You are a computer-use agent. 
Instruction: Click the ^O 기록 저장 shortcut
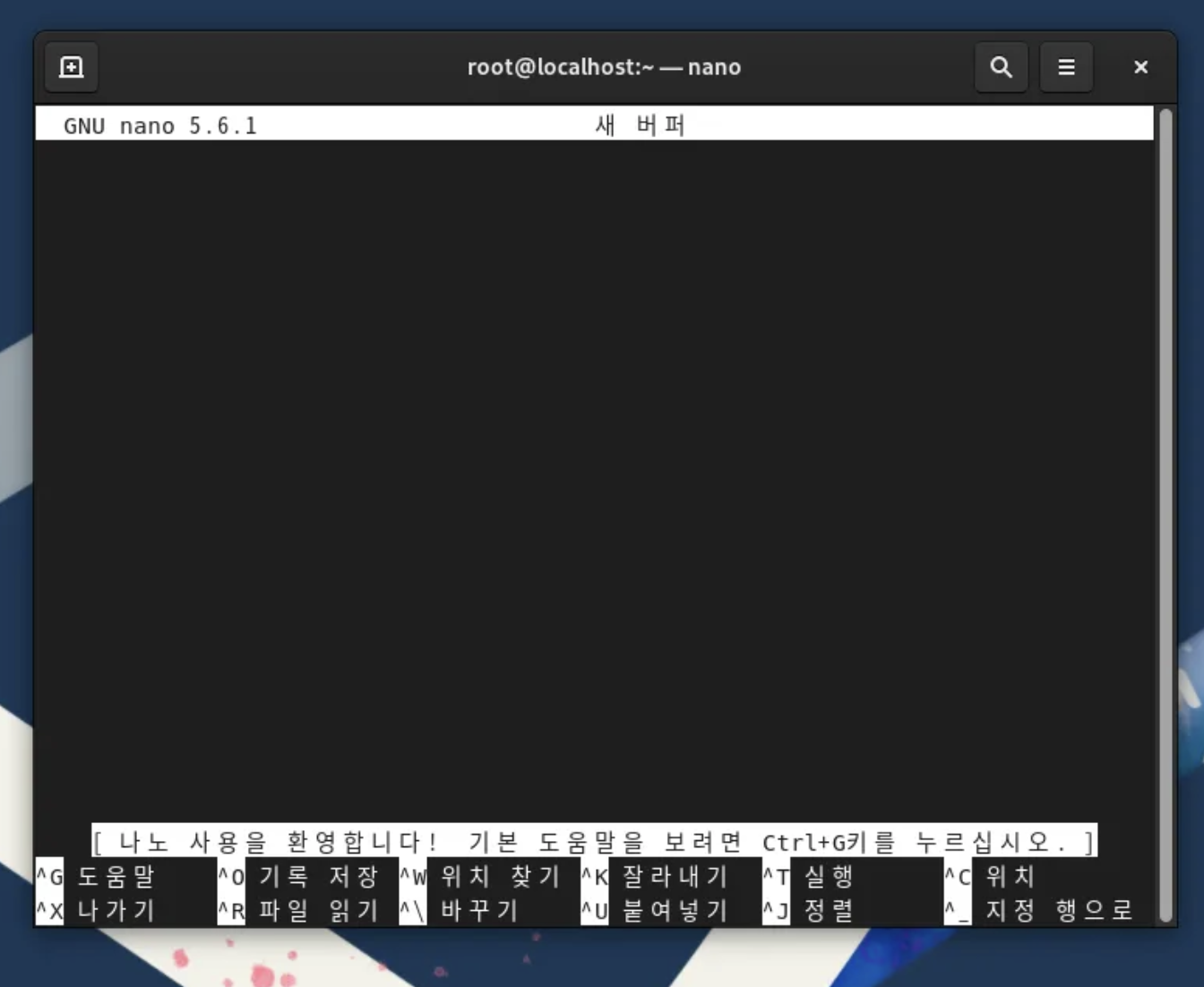click(x=299, y=876)
